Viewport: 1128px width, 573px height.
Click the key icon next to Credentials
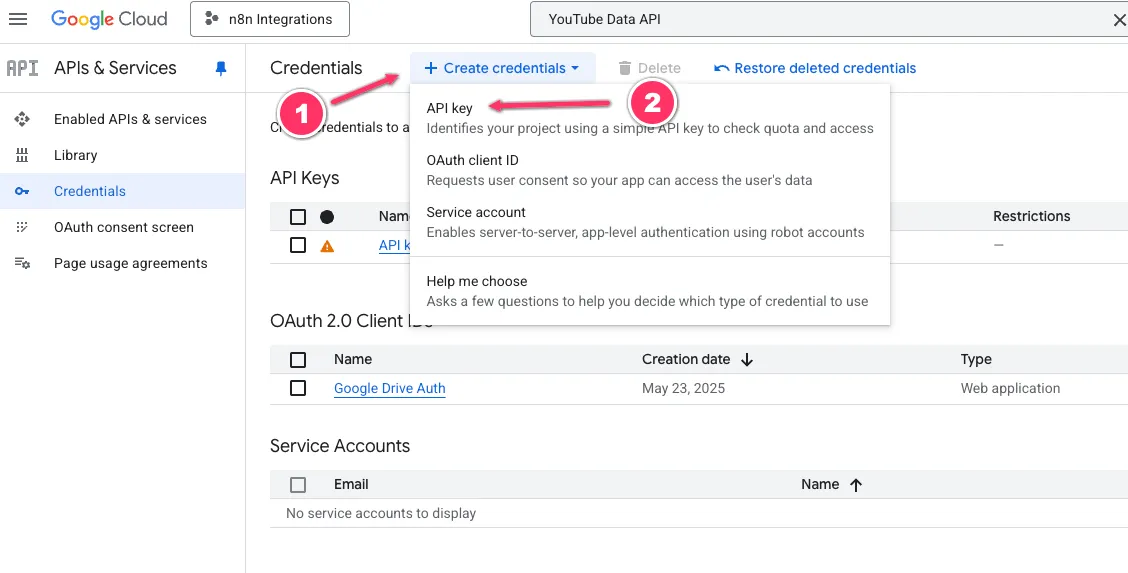click(22, 191)
